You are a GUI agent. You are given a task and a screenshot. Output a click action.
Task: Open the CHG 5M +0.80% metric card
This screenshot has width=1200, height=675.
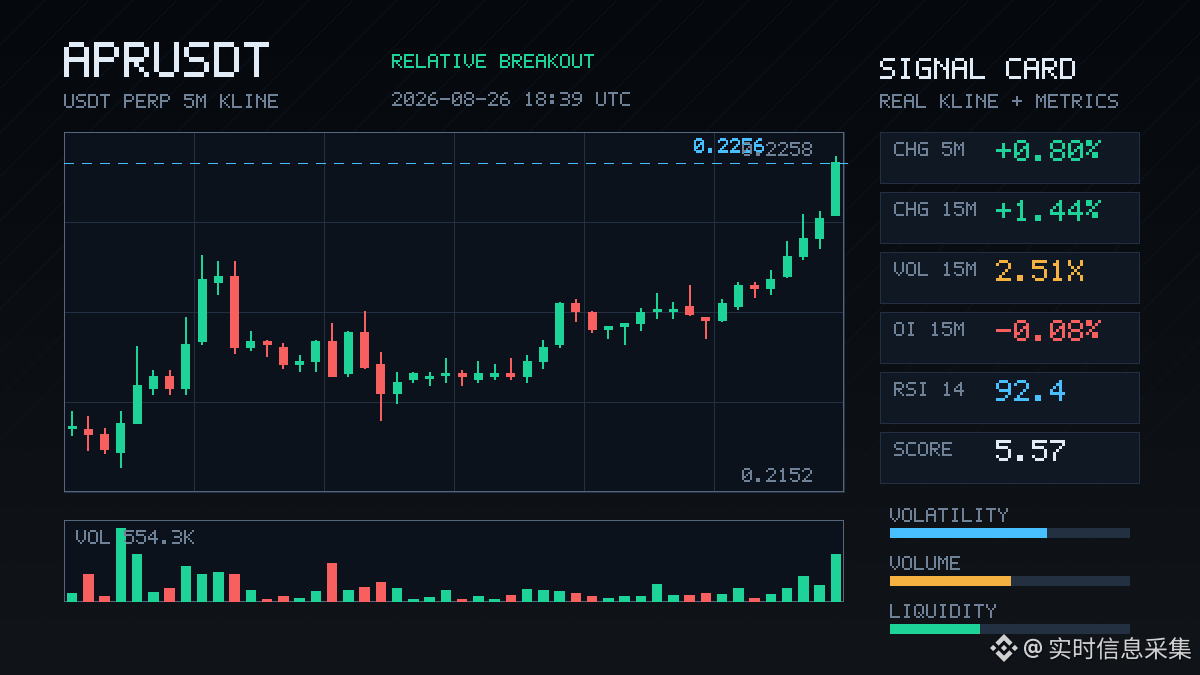[1009, 158]
